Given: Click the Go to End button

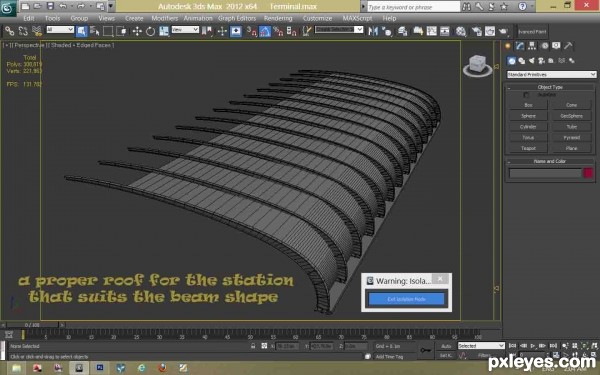Looking at the screenshot, I should (553, 346).
